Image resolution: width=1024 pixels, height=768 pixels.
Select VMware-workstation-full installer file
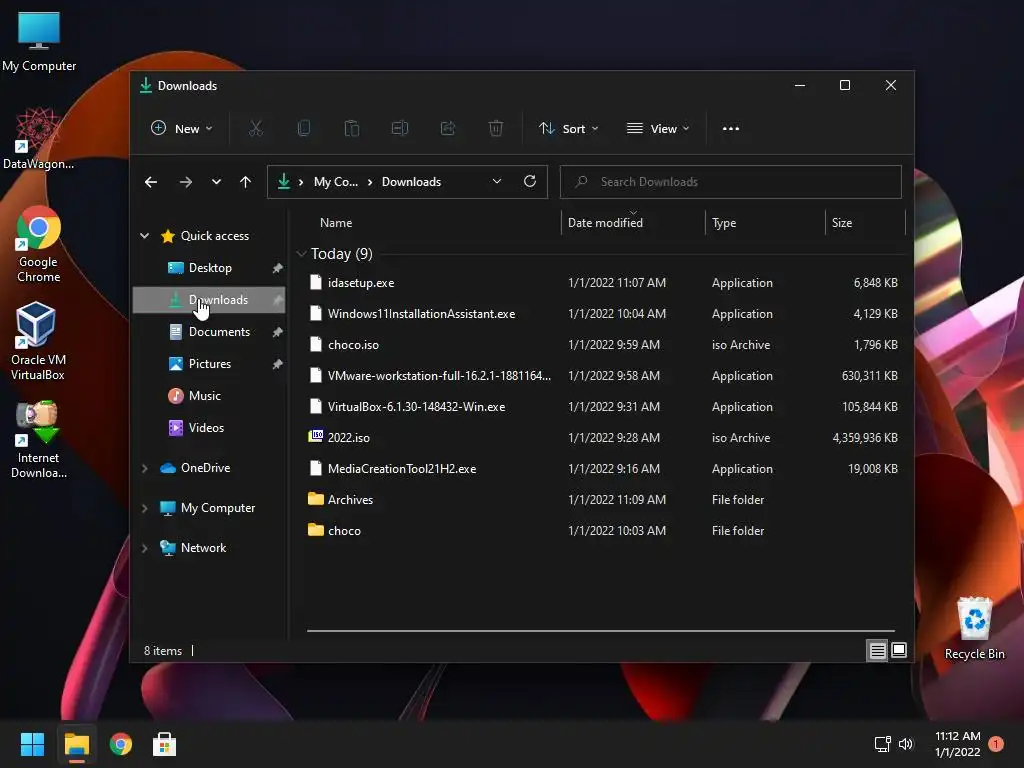pos(602,376)
